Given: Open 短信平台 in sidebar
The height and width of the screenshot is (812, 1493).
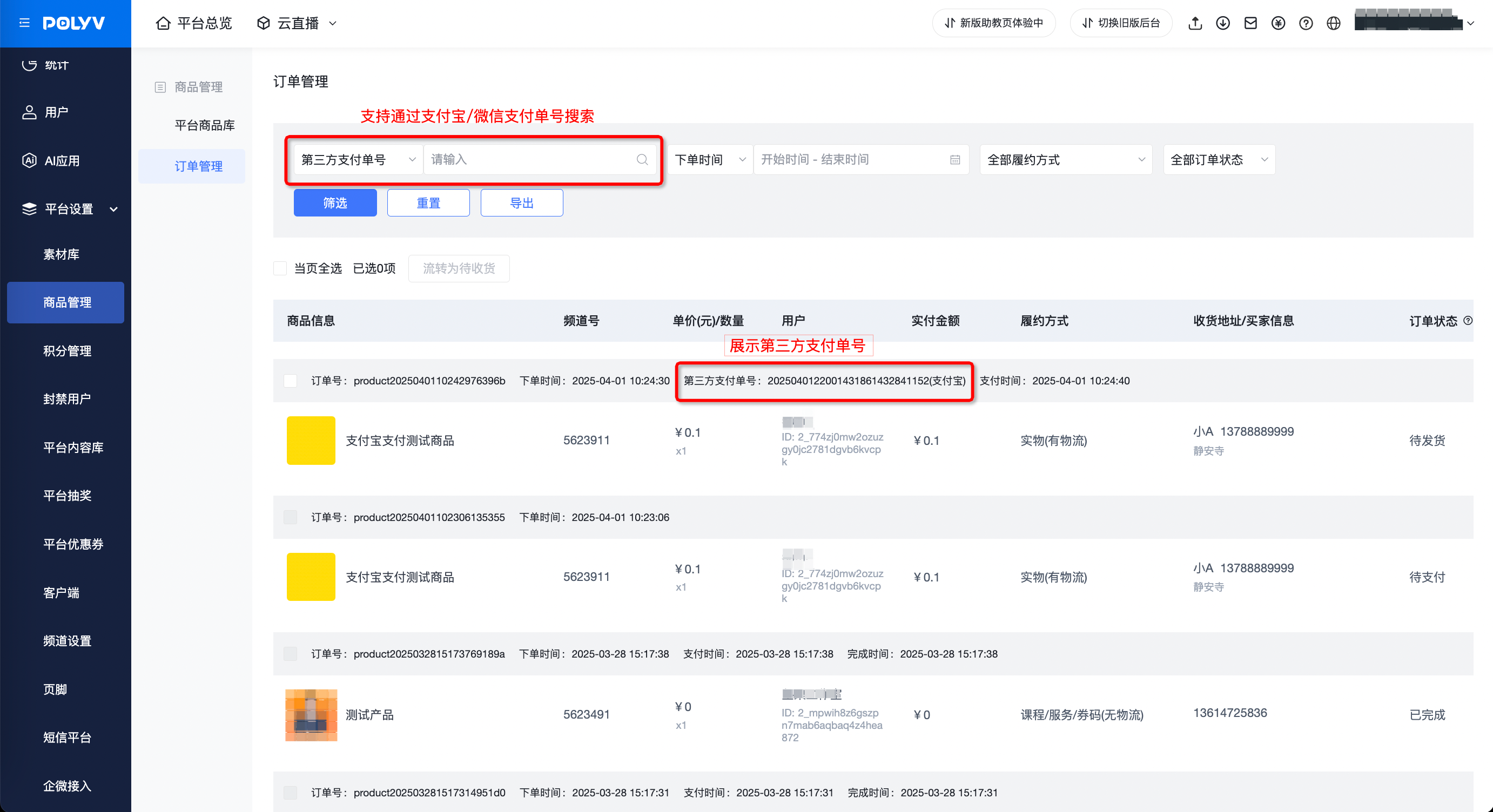Looking at the screenshot, I should [67, 738].
